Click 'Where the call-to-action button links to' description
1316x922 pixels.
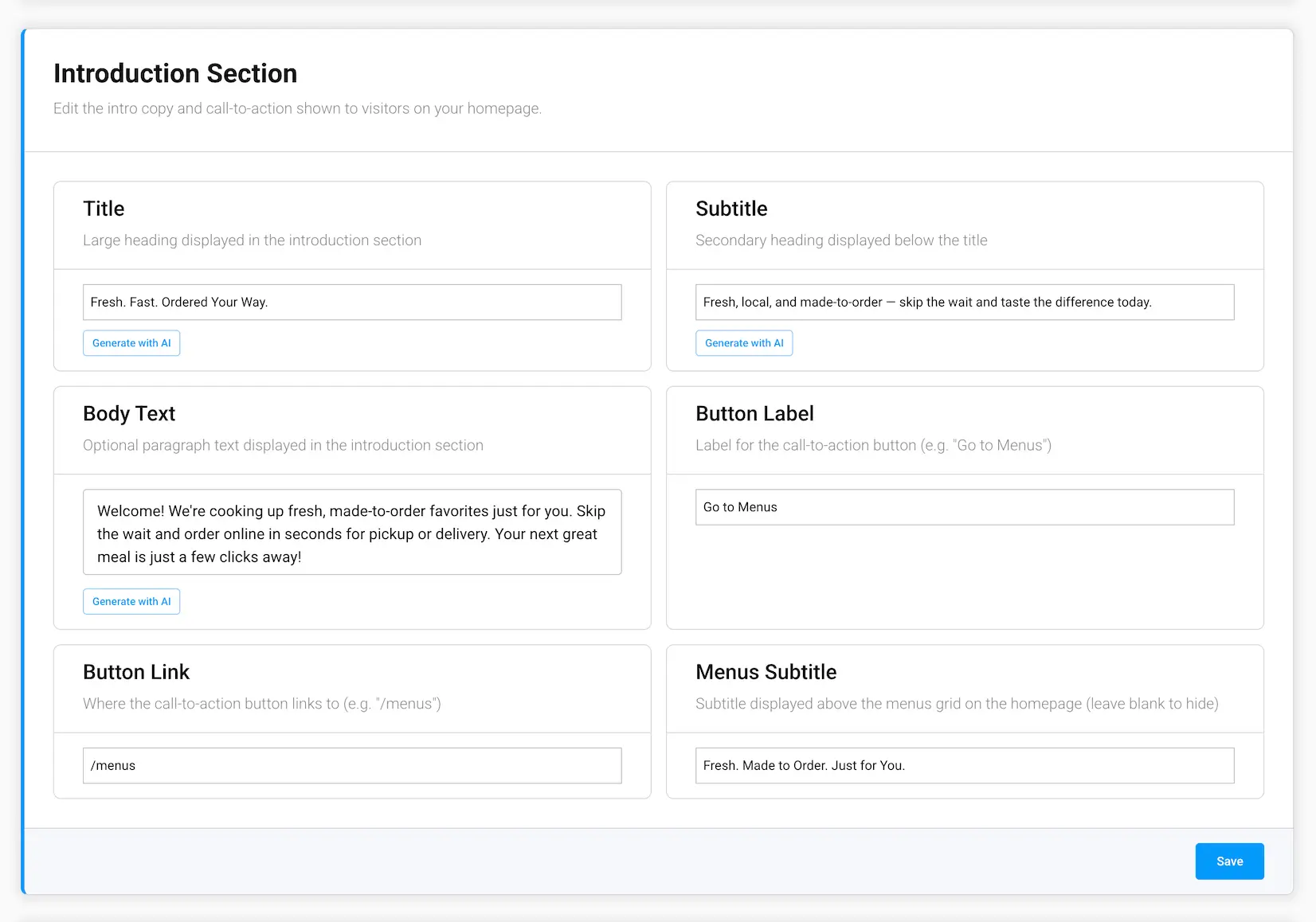261,704
